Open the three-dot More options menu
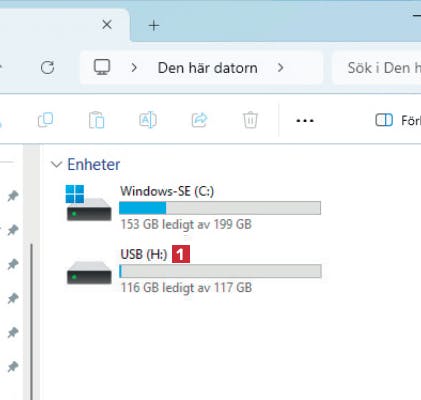 coord(305,121)
